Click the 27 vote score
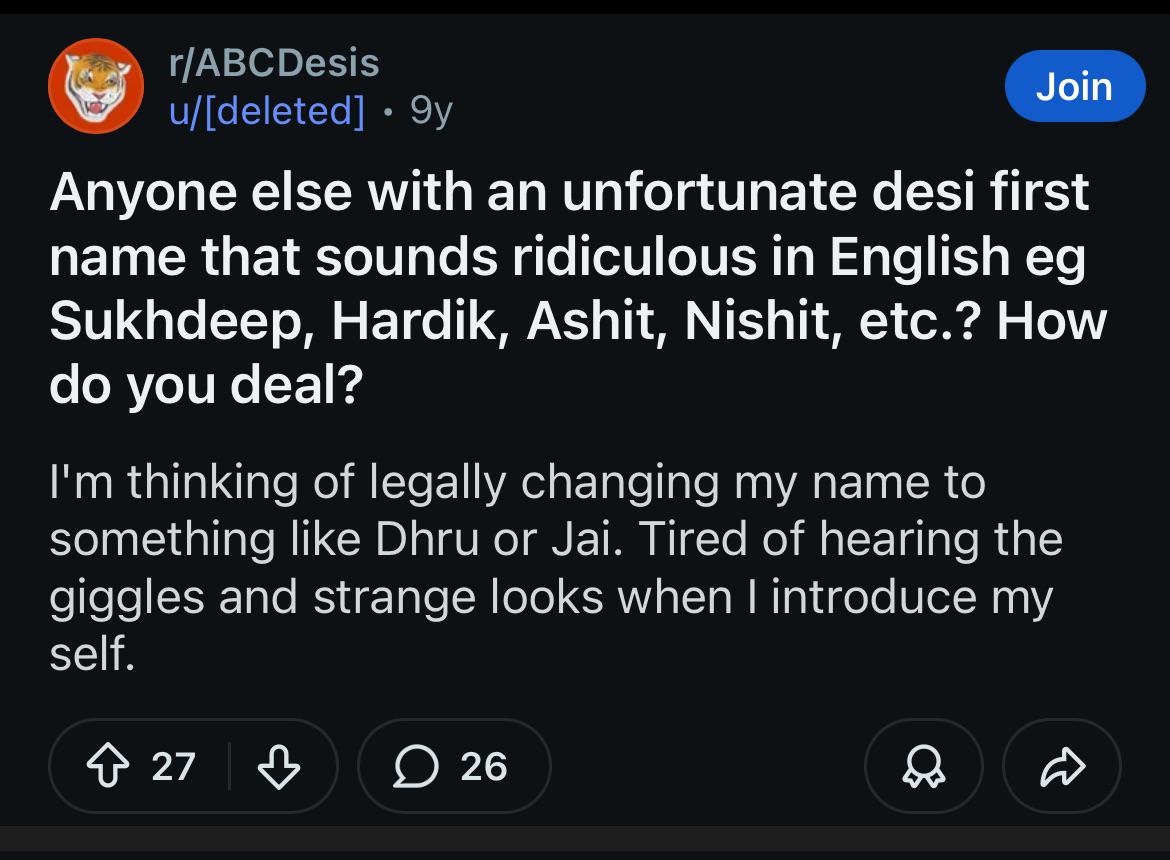The height and width of the screenshot is (860, 1170). click(x=173, y=766)
